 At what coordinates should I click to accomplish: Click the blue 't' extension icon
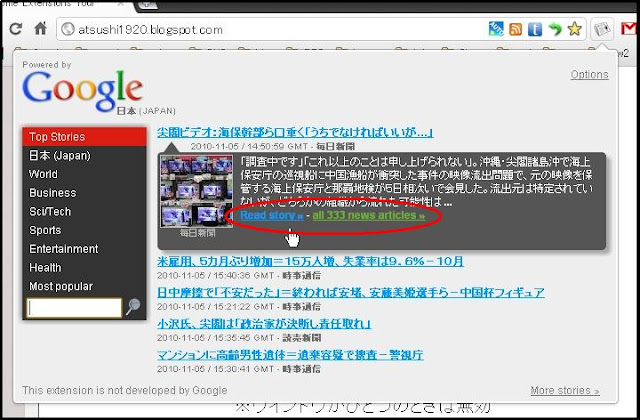pos(535,29)
